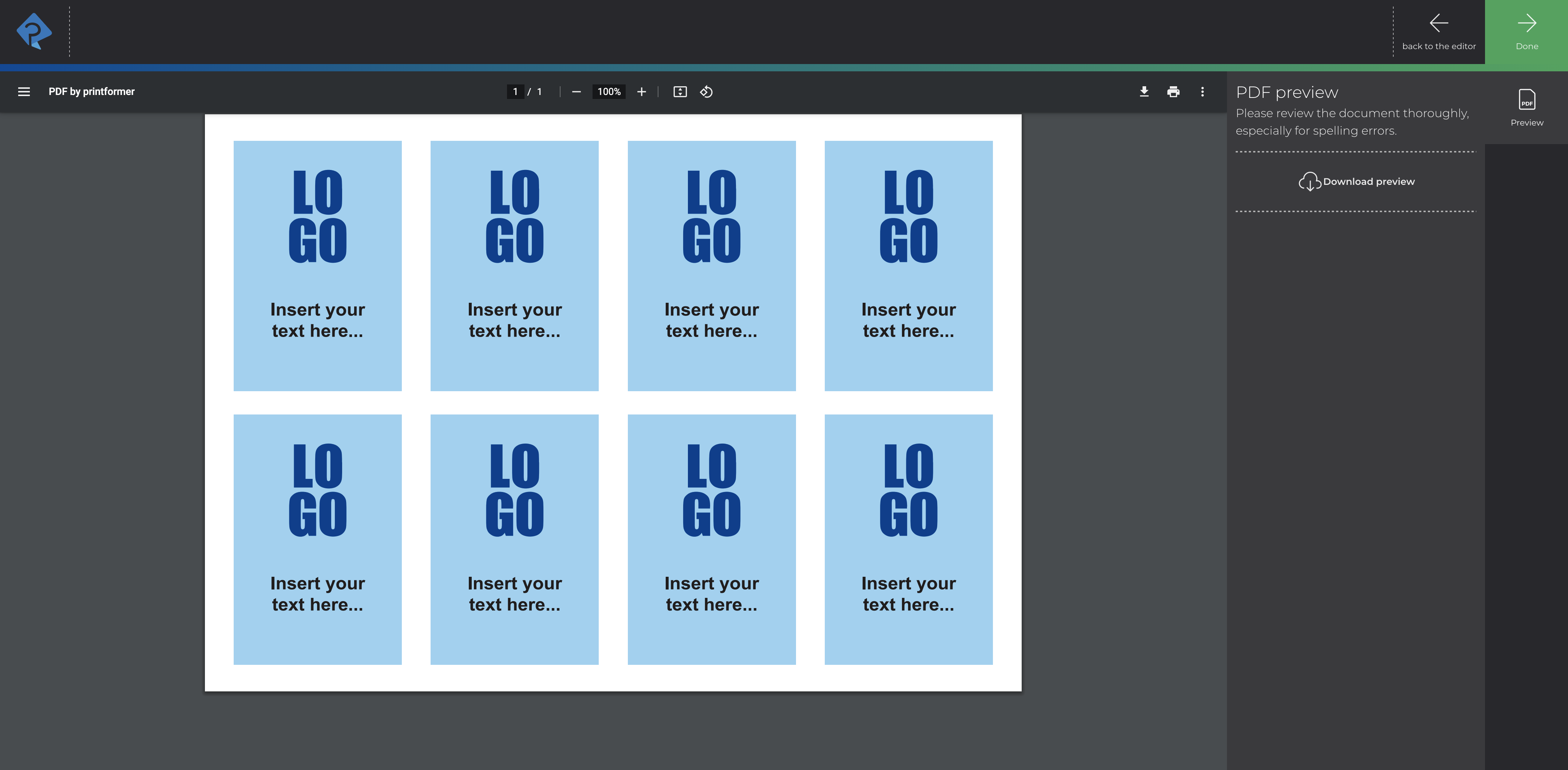Screen dimensions: 1568x770
Task: Click the Download preview cloud icon
Action: pyautogui.click(x=1310, y=181)
